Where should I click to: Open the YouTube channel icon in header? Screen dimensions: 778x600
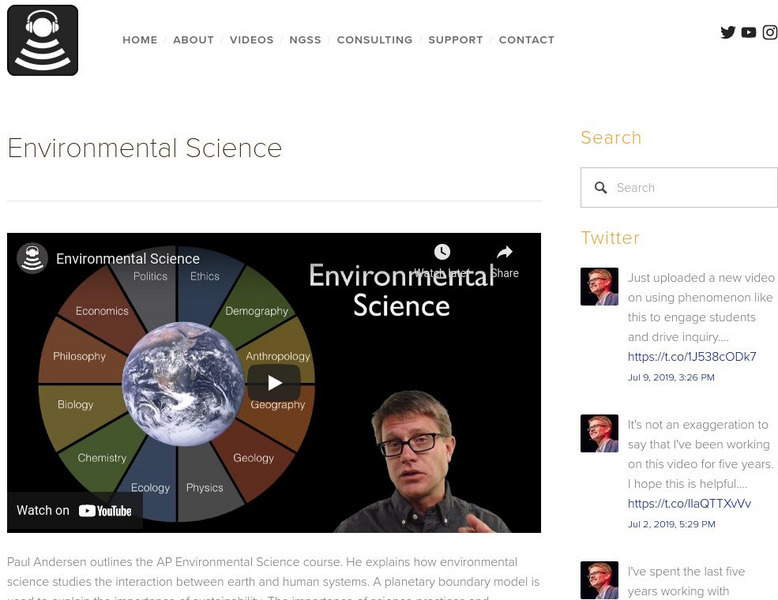pyautogui.click(x=749, y=32)
